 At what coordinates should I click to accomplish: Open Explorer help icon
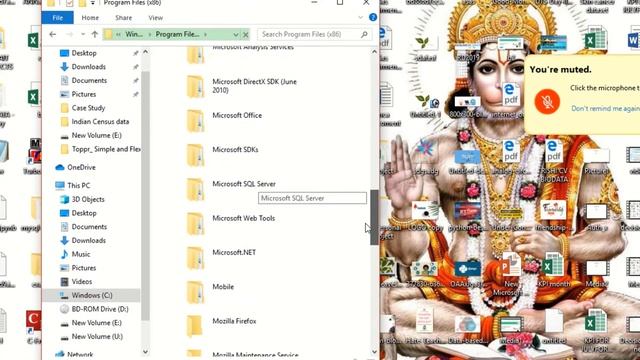pyautogui.click(x=373, y=17)
